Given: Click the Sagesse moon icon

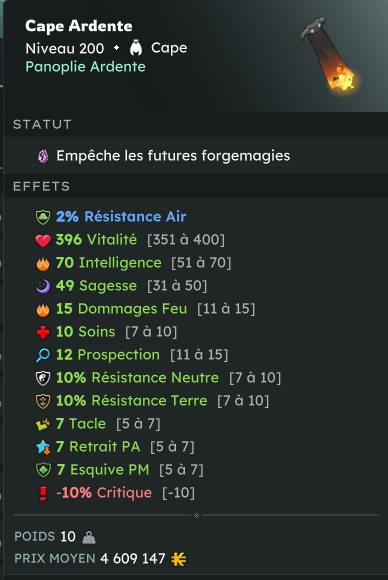Looking at the screenshot, I should click(x=43, y=286).
